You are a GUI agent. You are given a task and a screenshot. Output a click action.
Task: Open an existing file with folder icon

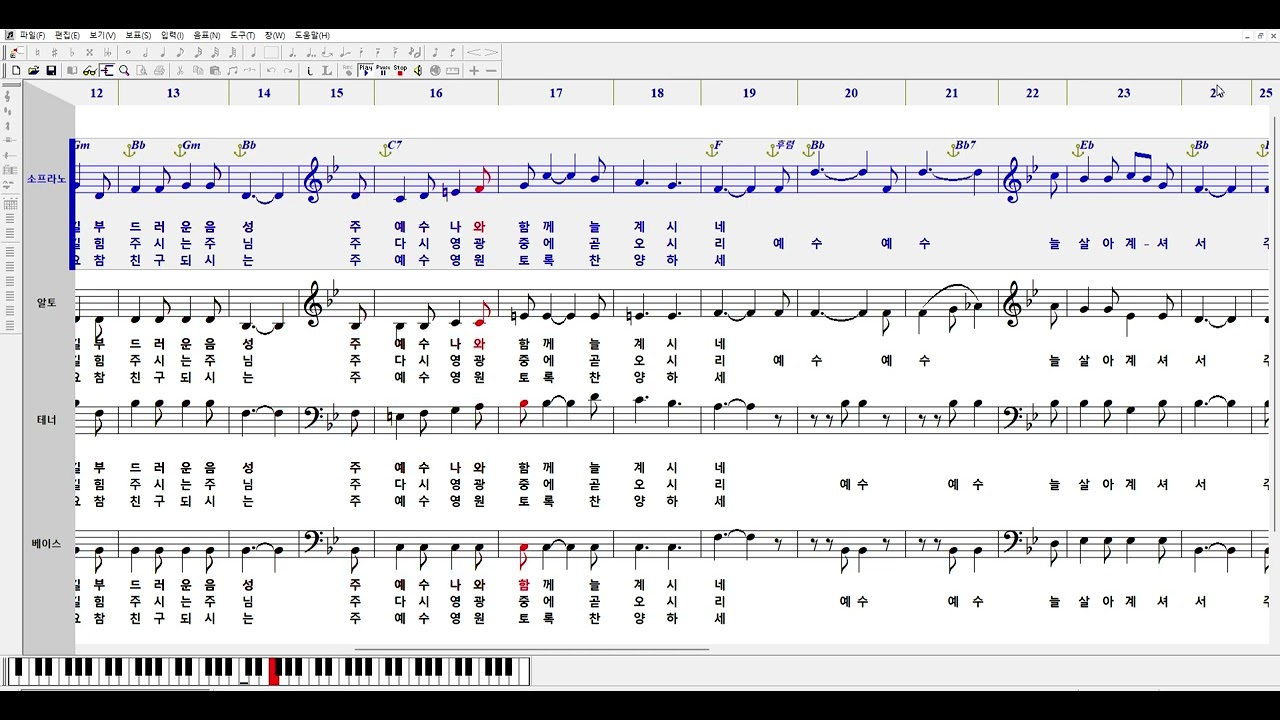(34, 71)
